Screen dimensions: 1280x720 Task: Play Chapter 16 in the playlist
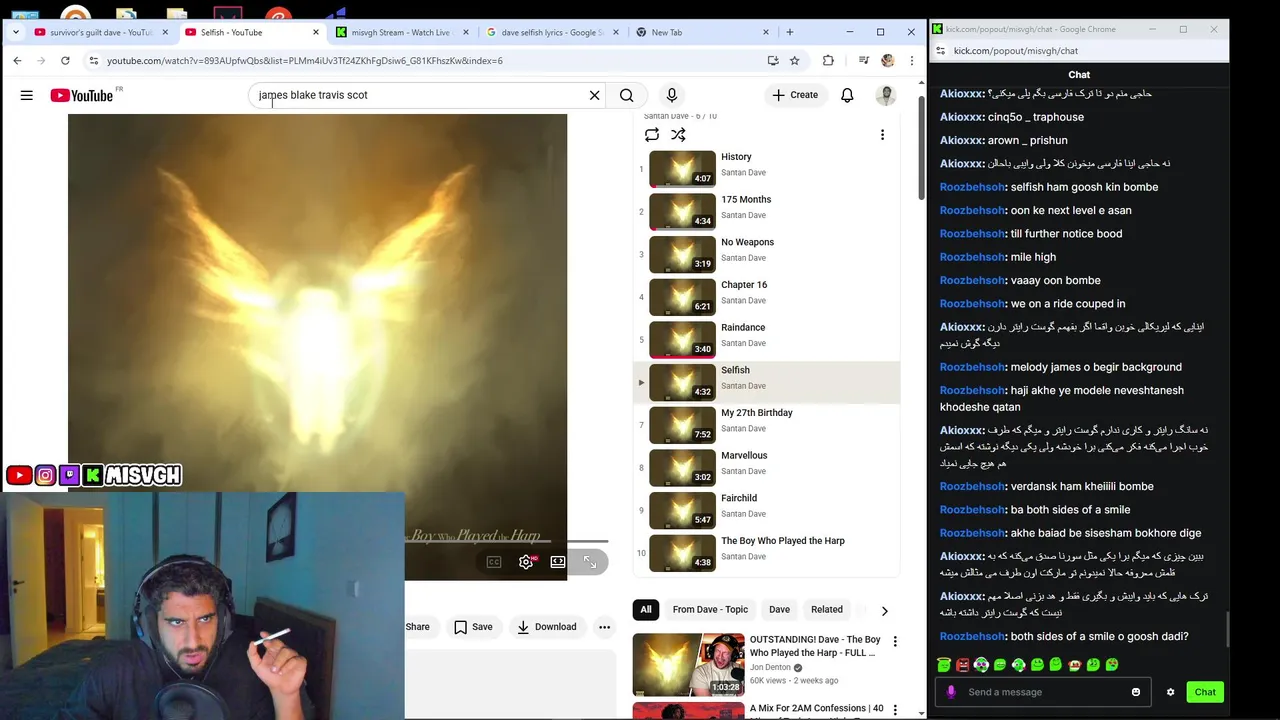click(x=766, y=297)
